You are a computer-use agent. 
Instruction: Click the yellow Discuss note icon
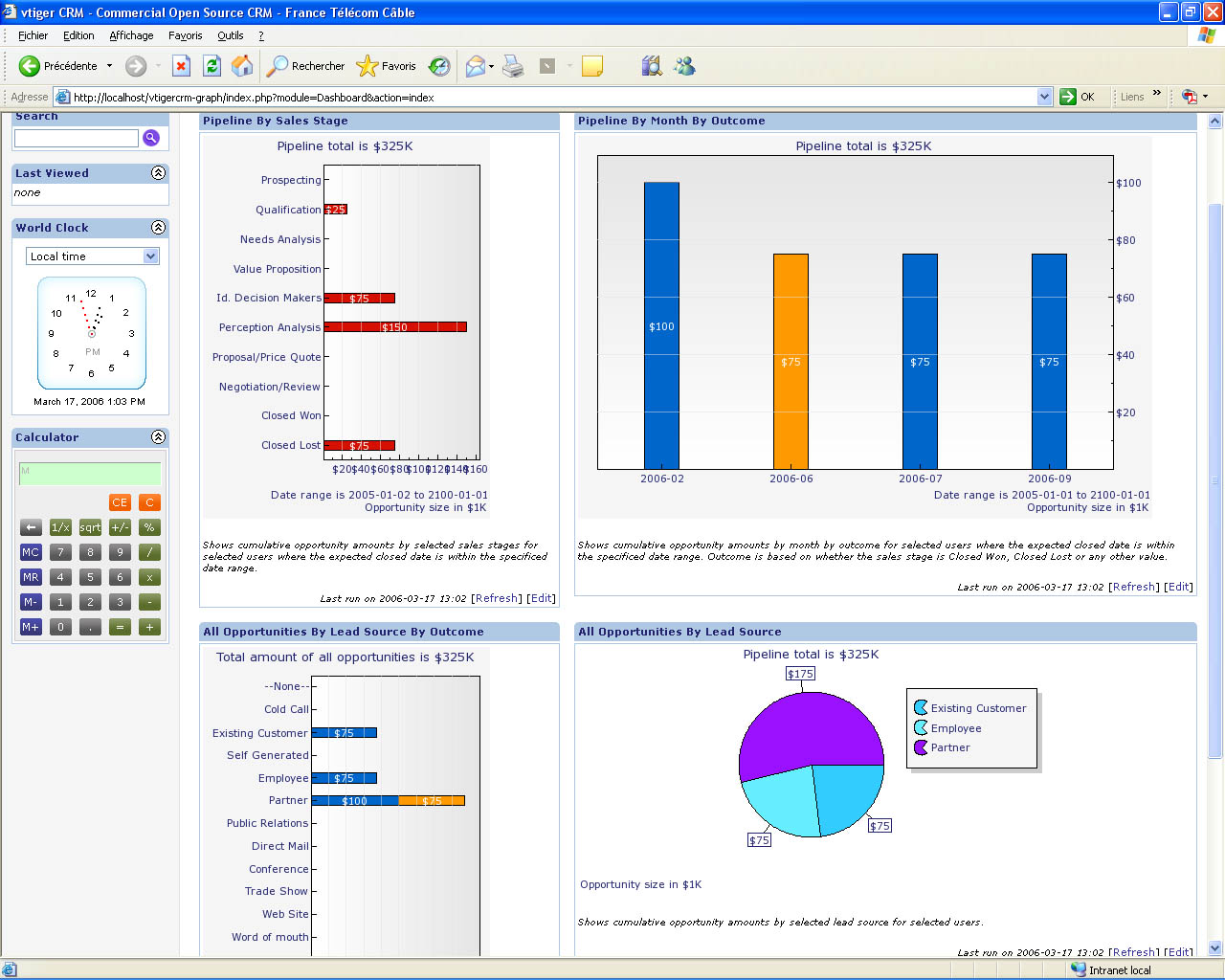[592, 66]
